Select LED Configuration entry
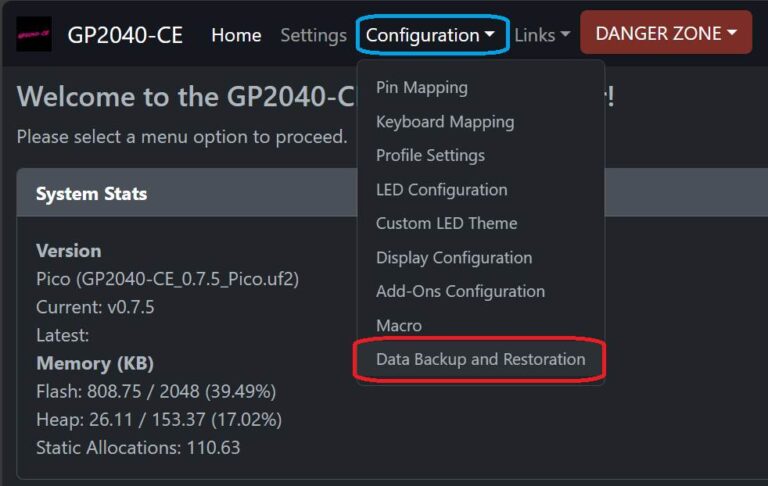 click(441, 190)
